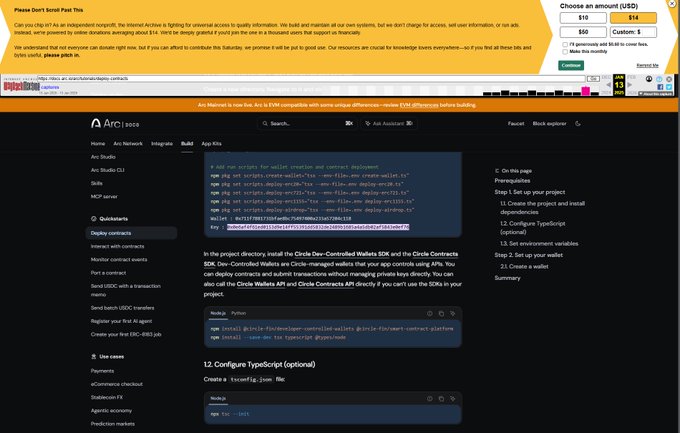The image size is (680, 433).
Task: Jump to Summary in page outline
Action: 507,278
